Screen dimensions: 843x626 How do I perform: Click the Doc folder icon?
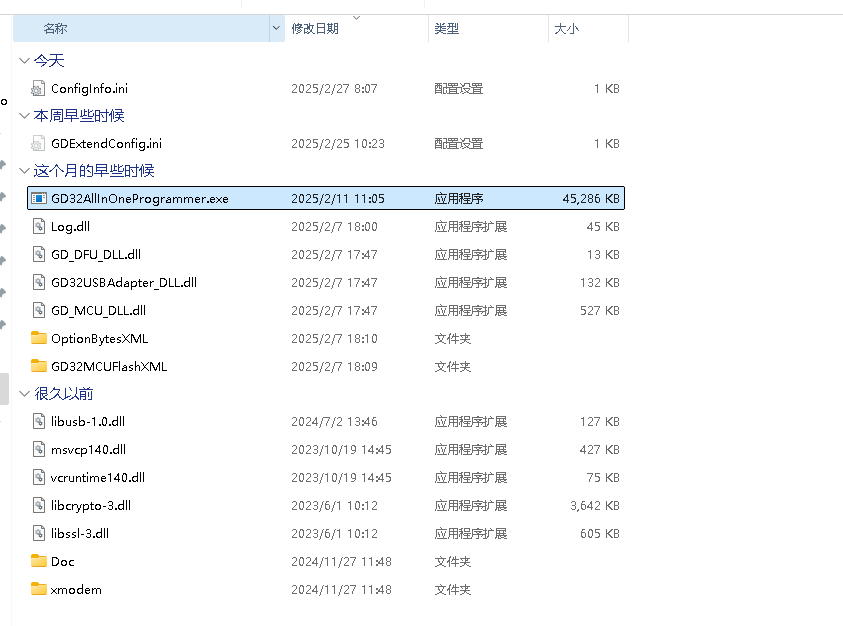tap(39, 562)
